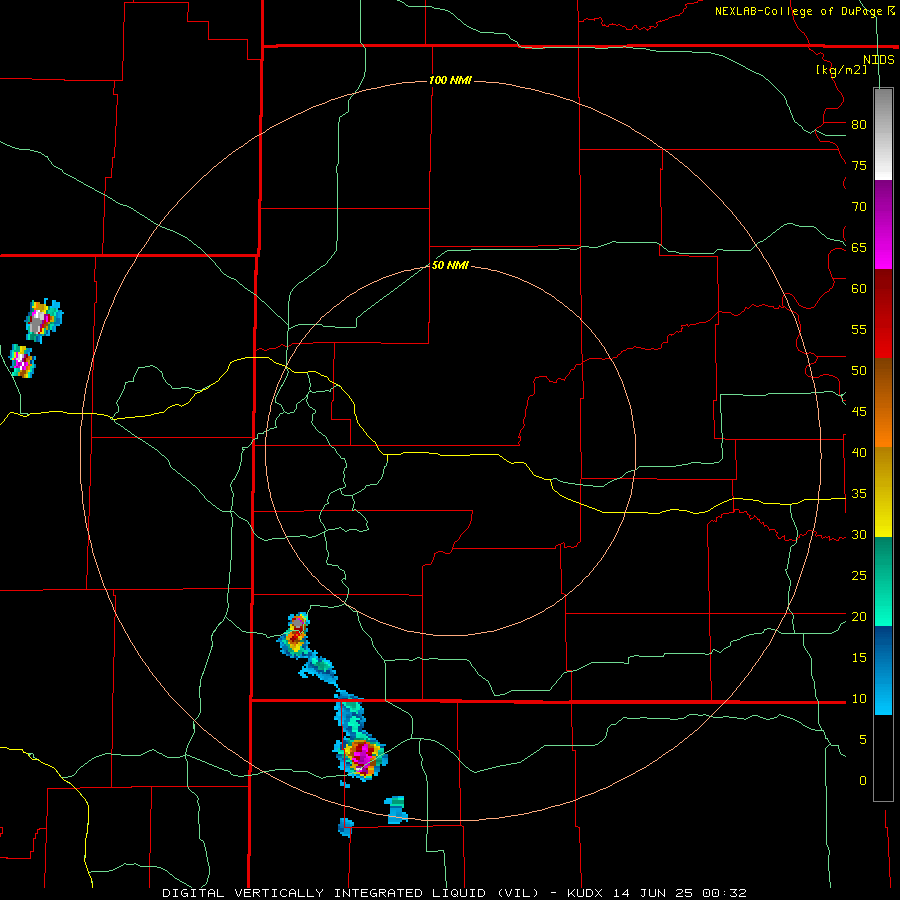Click the 25 value on the VIL scale
Screen dimensions: 900x900
[859, 576]
